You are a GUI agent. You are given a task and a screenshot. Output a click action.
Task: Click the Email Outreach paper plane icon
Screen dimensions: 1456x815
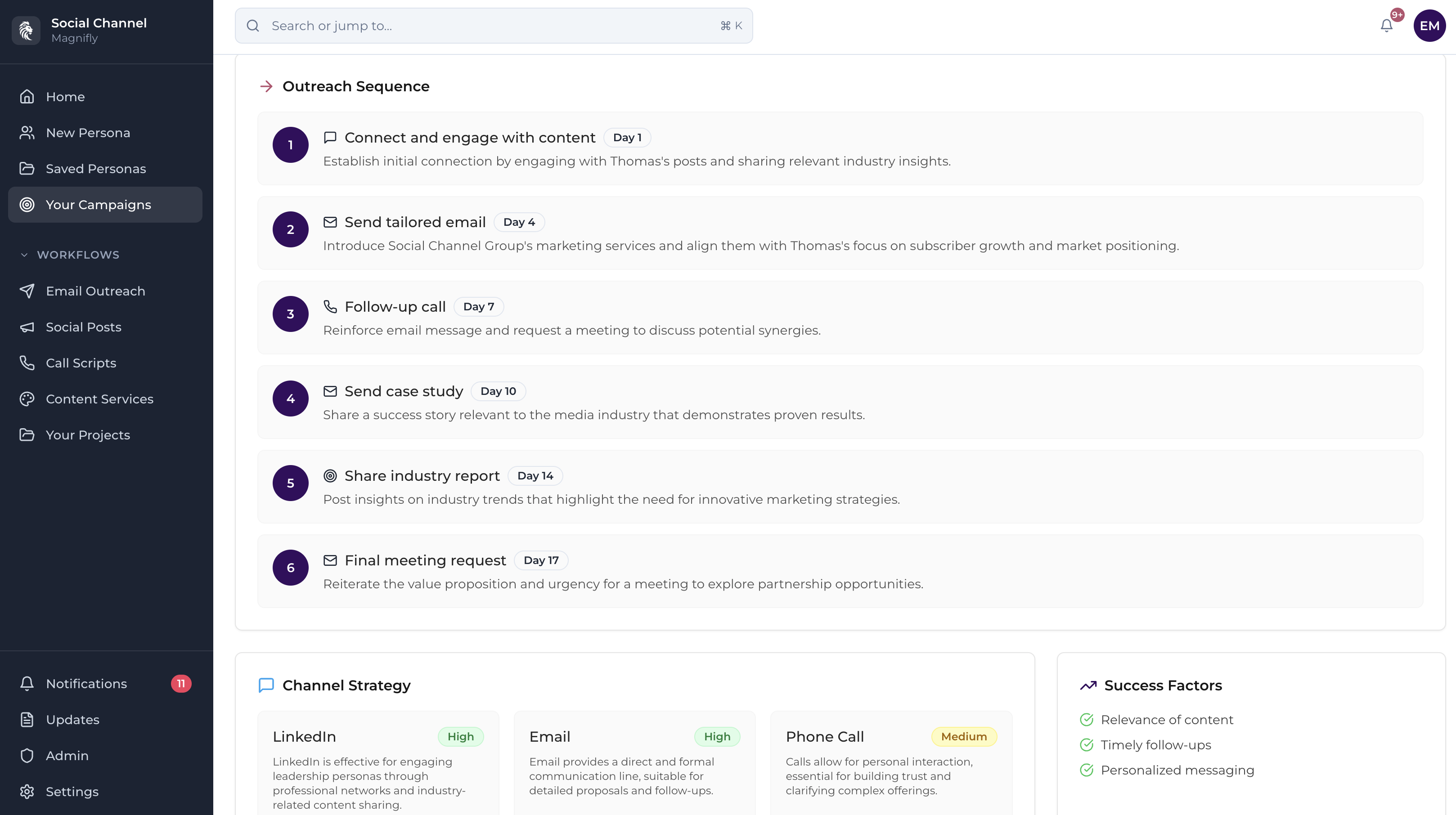[27, 291]
